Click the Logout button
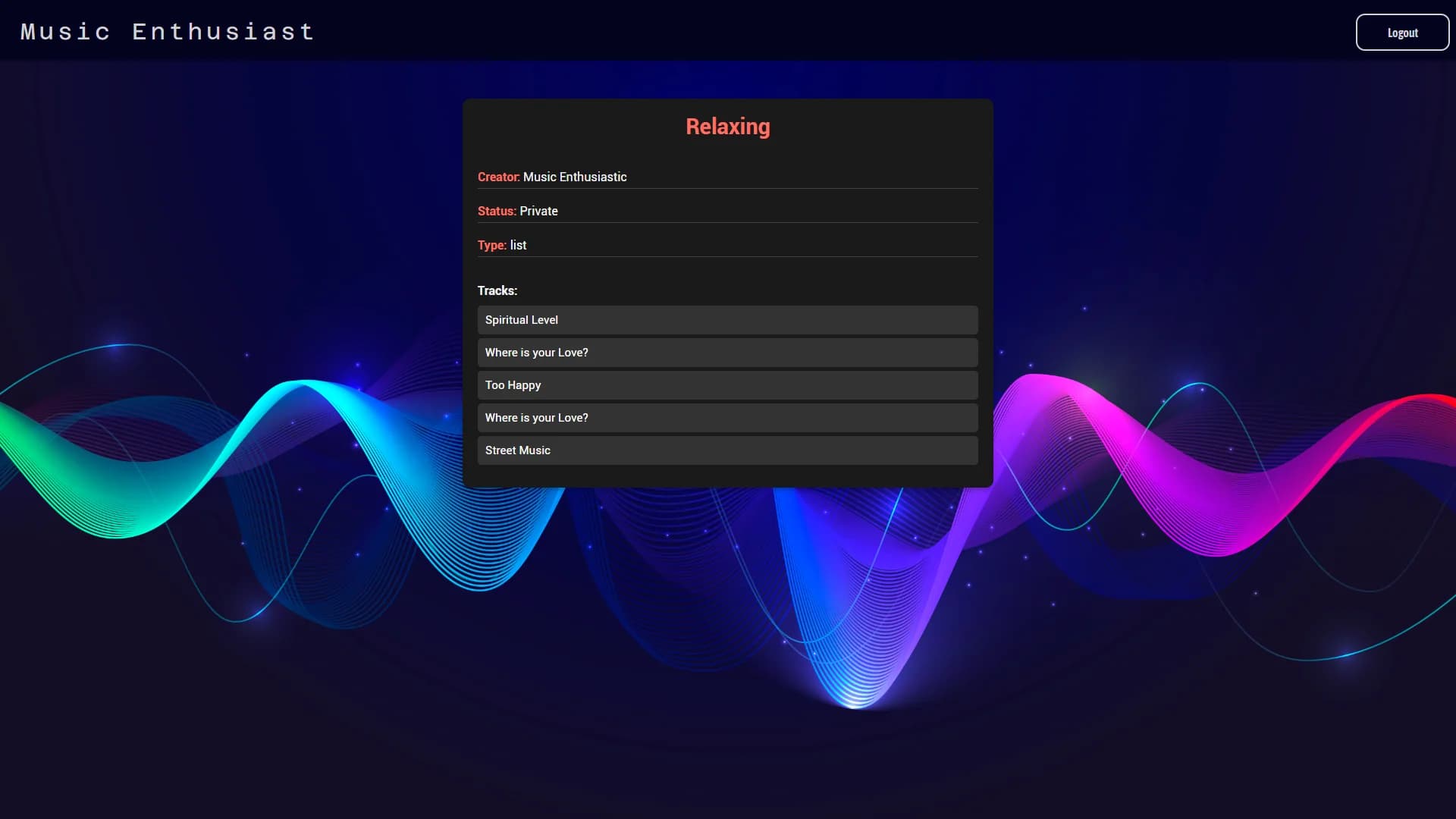This screenshot has width=1456, height=819. pyautogui.click(x=1402, y=33)
